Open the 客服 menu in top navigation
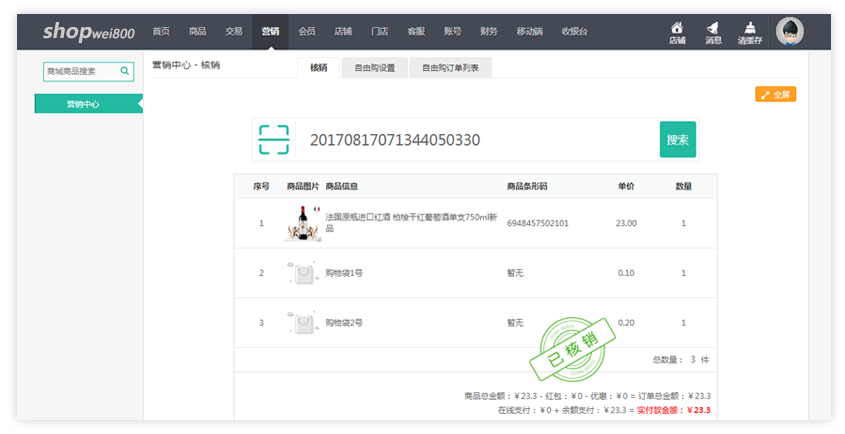 point(416,31)
